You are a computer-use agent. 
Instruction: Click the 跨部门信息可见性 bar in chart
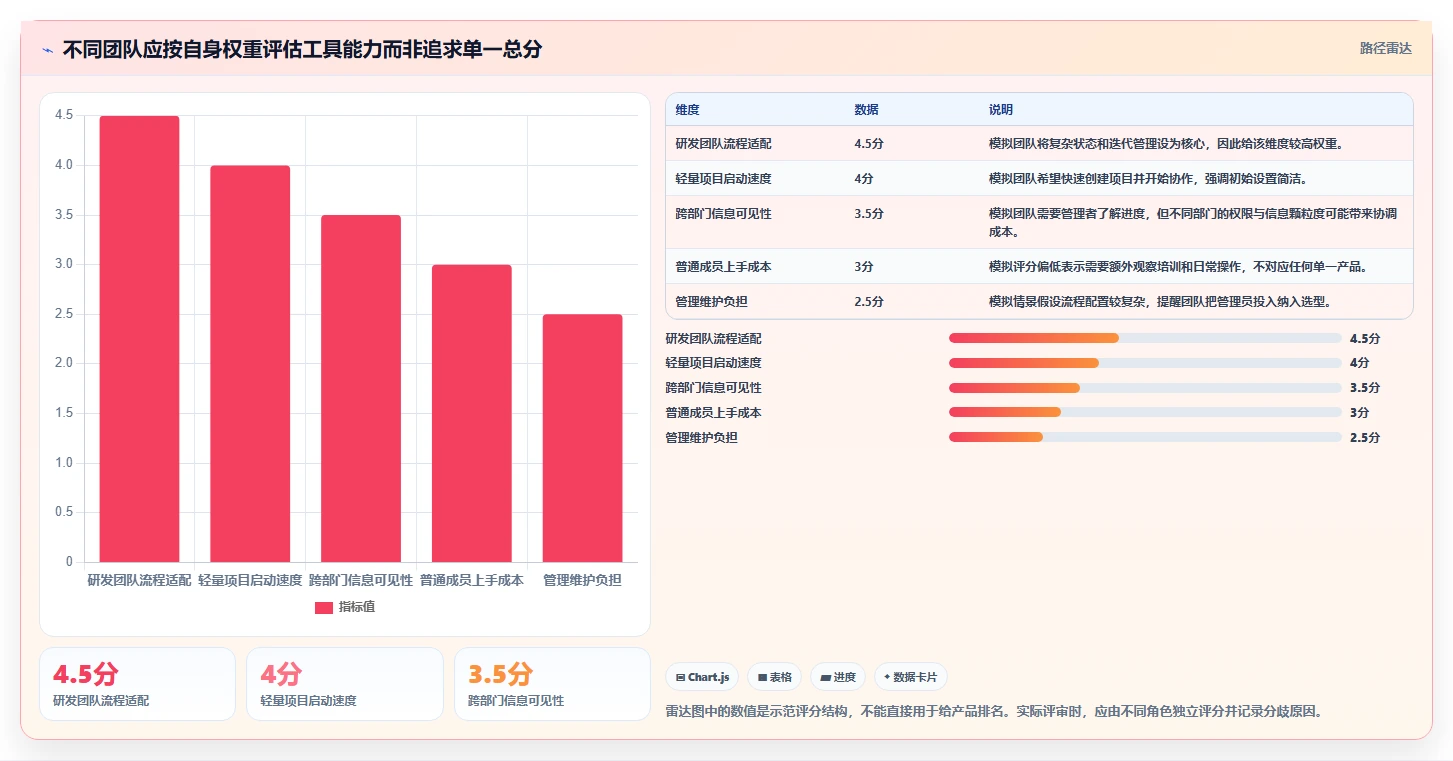361,388
